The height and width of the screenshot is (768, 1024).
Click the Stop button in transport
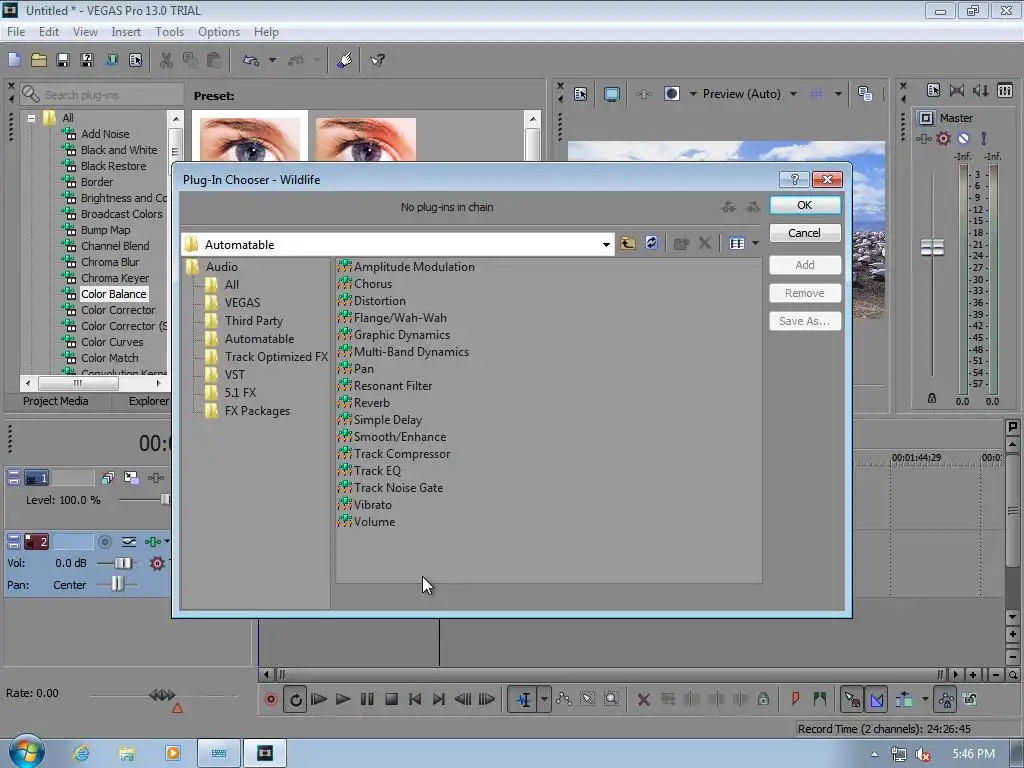[391, 699]
